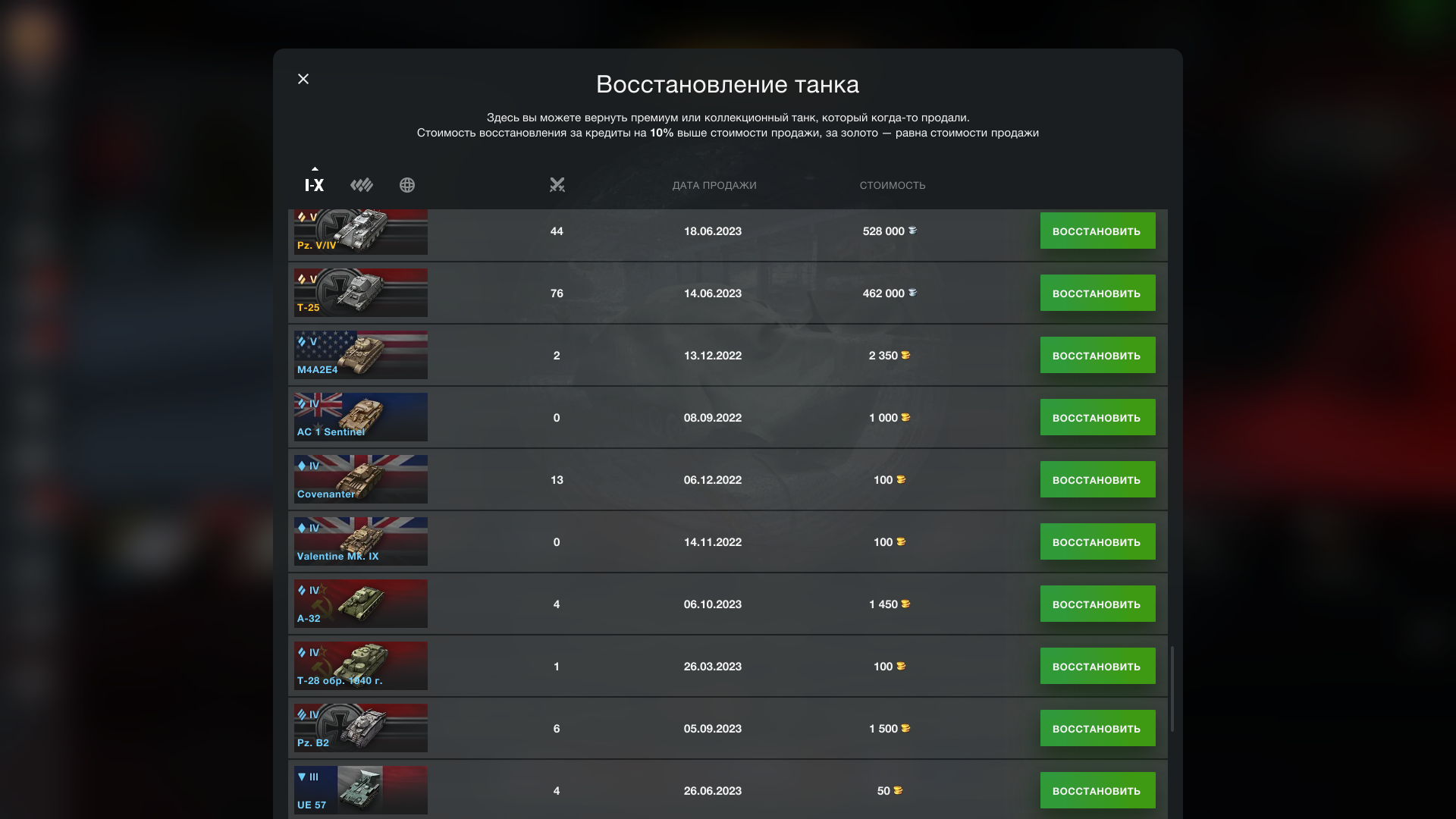Restore the T-25 tank
This screenshot has height=819, width=1456.
[x=1097, y=293]
